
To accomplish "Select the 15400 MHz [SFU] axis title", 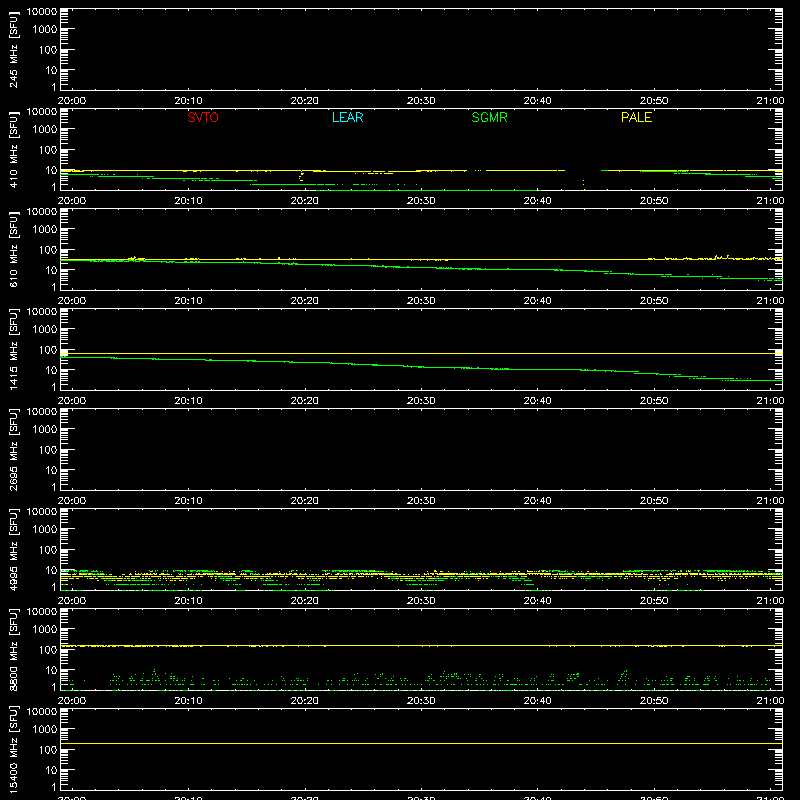I will (13, 749).
